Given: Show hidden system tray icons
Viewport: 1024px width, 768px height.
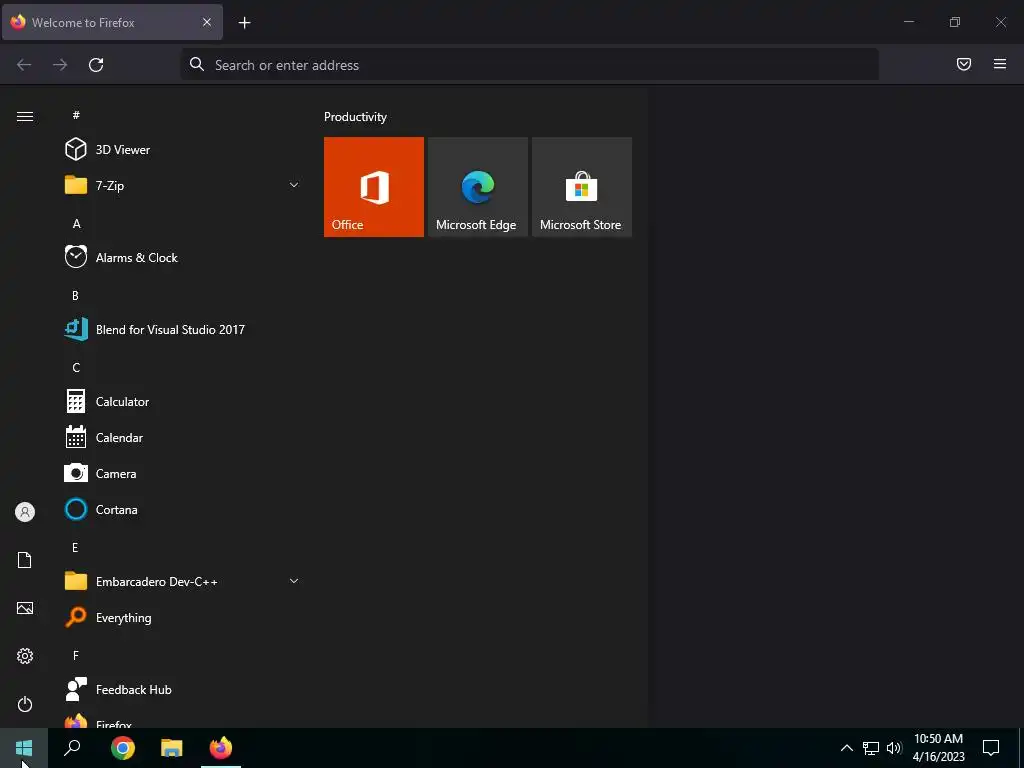Looking at the screenshot, I should coord(846,748).
